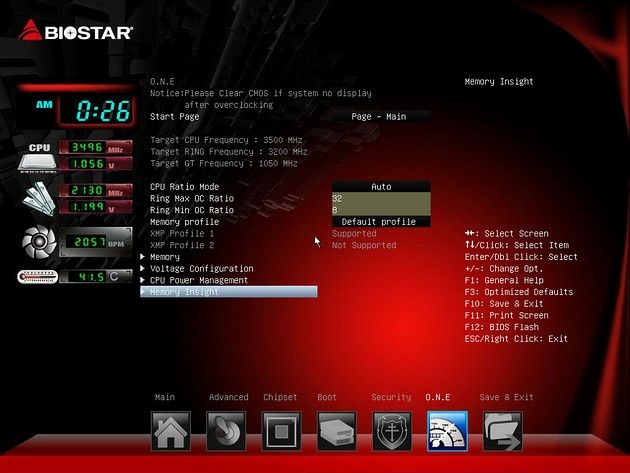Switch to the Main tab label
This screenshot has height=473, width=630.
coord(165,397)
